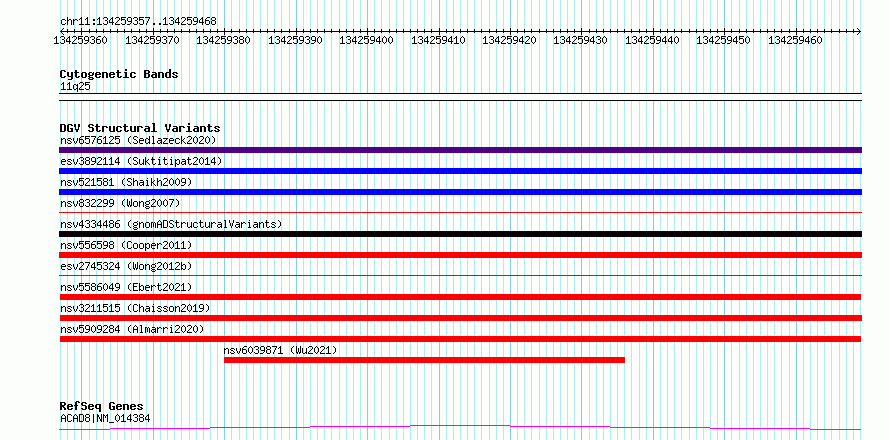Click the blue nsv521581 variant bar

click(460, 192)
